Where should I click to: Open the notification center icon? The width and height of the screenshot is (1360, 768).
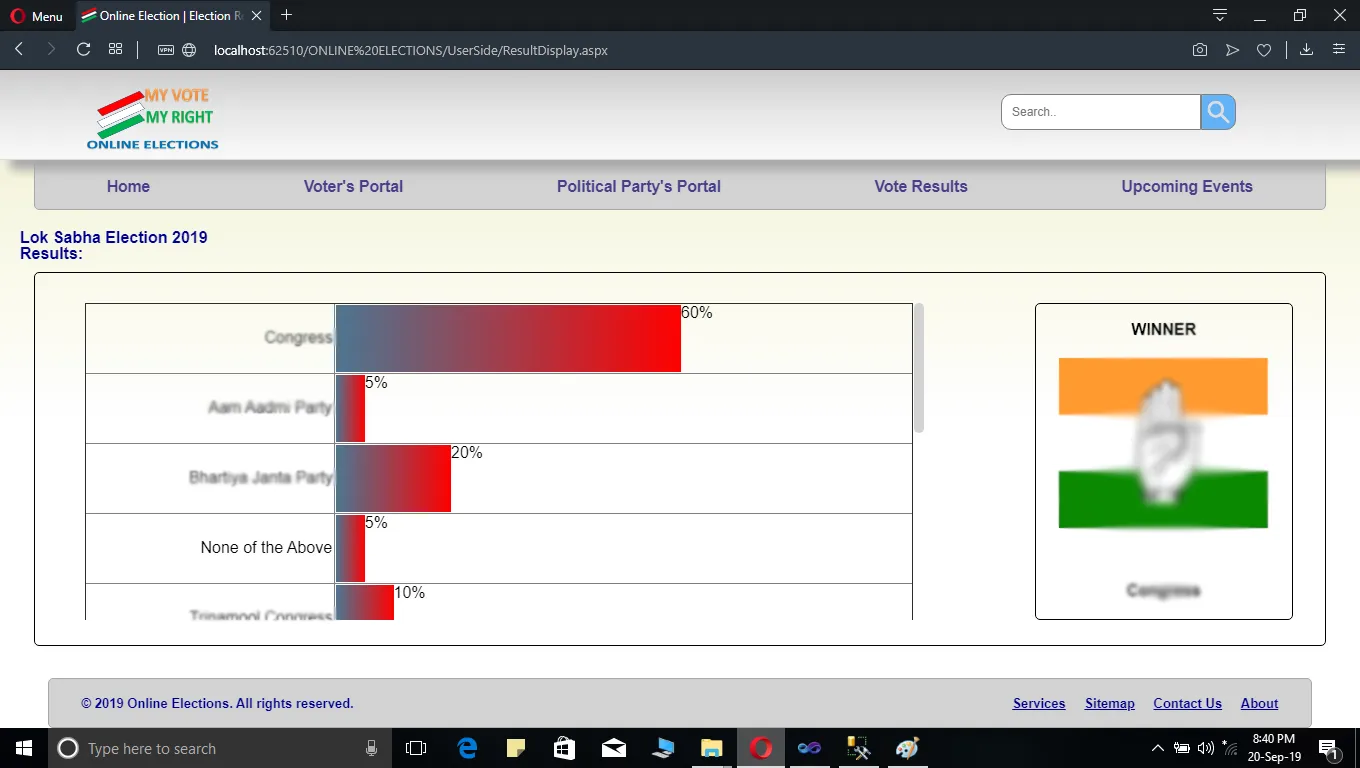pyautogui.click(x=1329, y=748)
